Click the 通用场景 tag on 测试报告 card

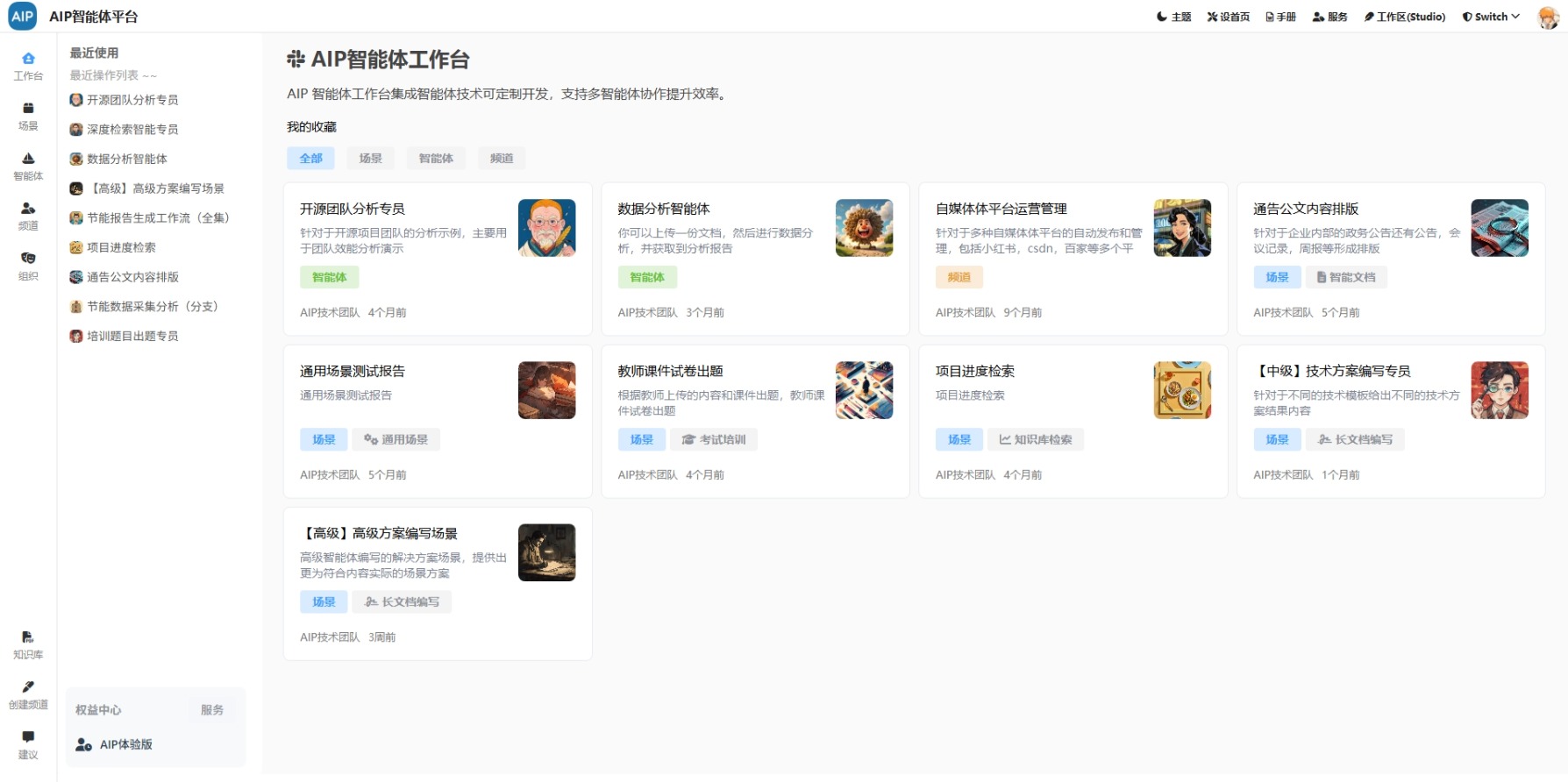point(396,440)
